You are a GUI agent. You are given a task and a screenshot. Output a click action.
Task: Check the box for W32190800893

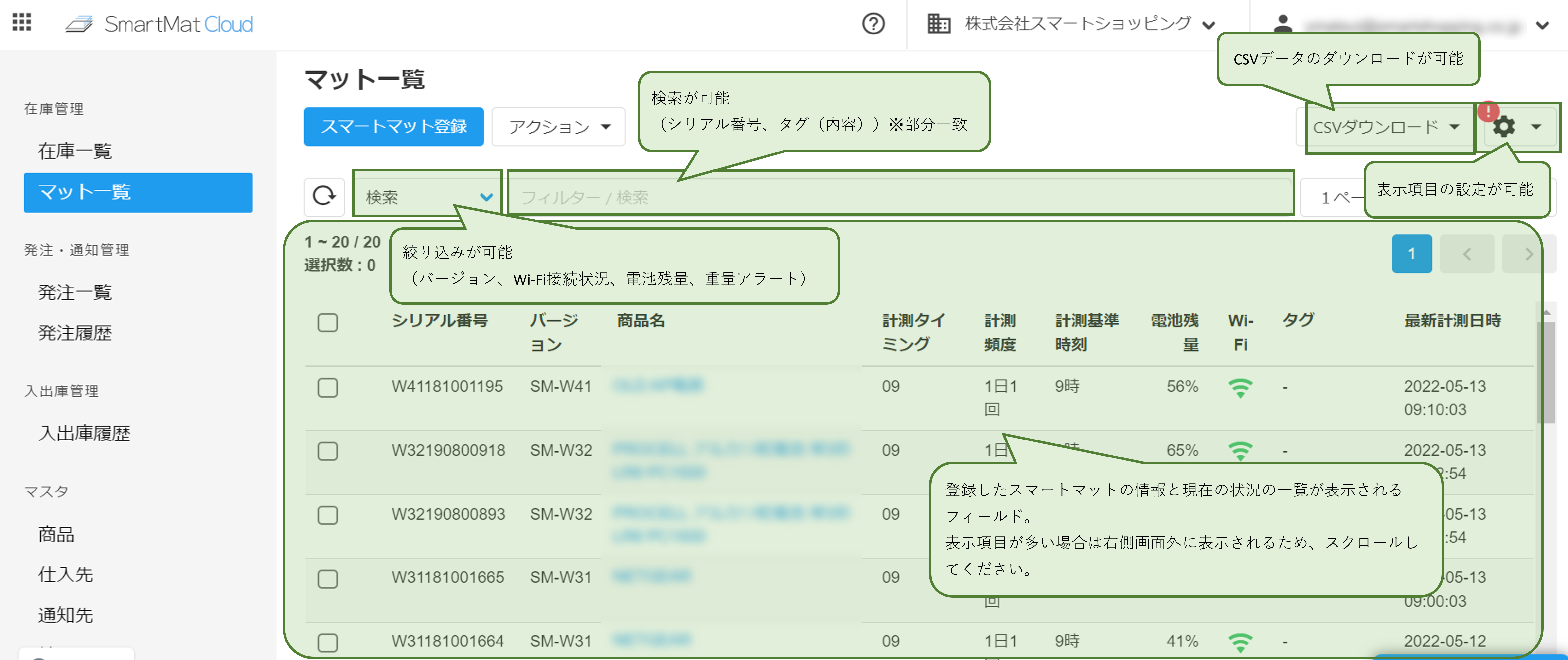327,515
